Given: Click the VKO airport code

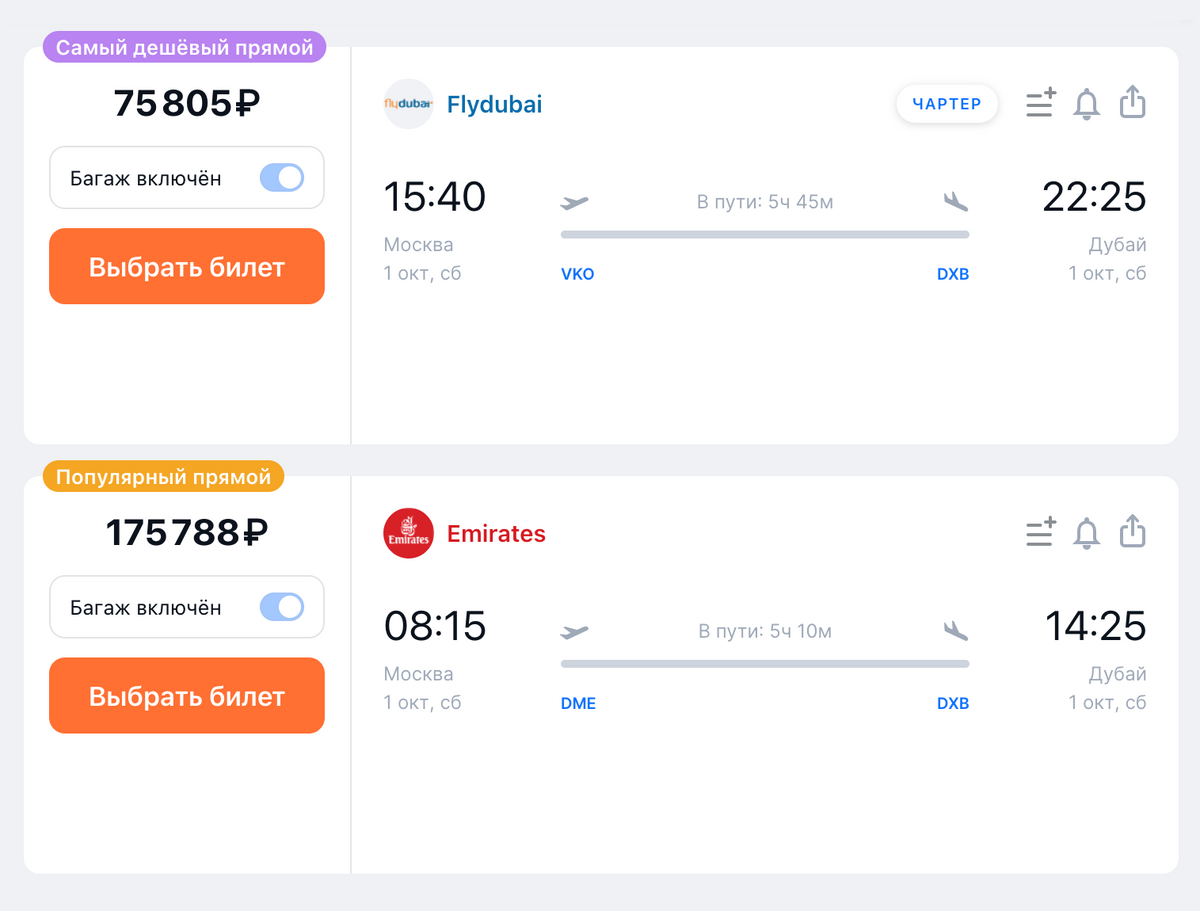Looking at the screenshot, I should (x=578, y=274).
